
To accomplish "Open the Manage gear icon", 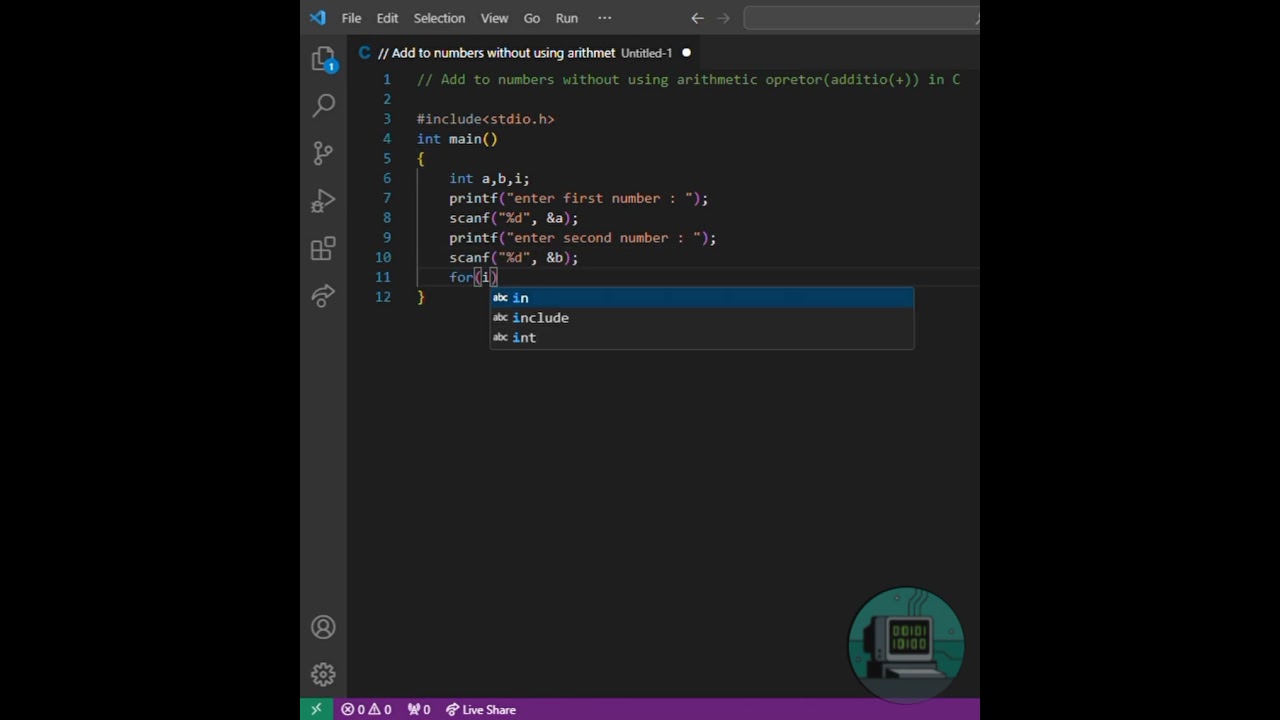I will [x=323, y=674].
